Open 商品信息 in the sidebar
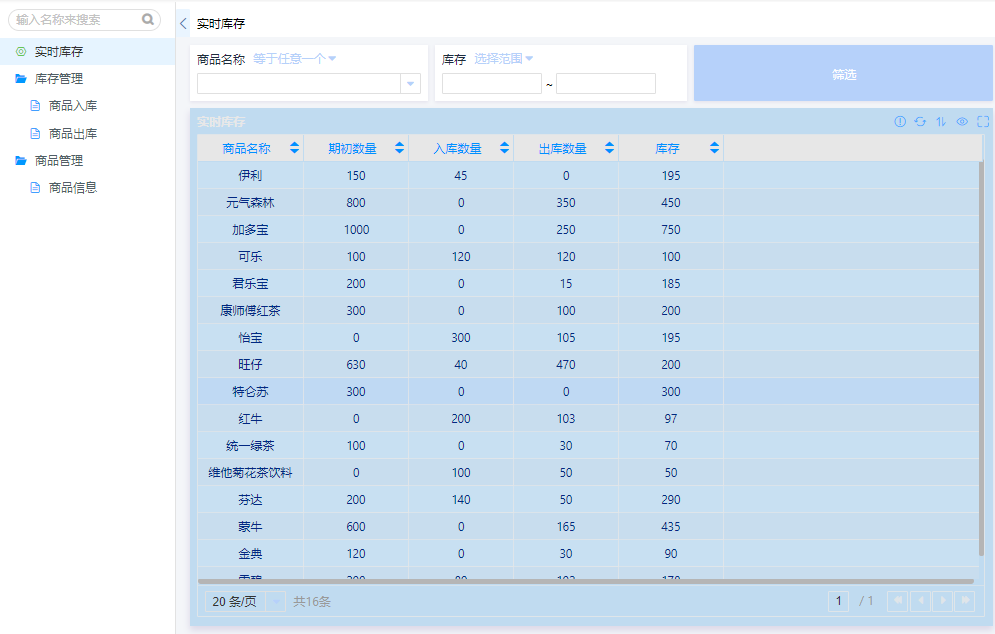This screenshot has width=995, height=634. 72,187
